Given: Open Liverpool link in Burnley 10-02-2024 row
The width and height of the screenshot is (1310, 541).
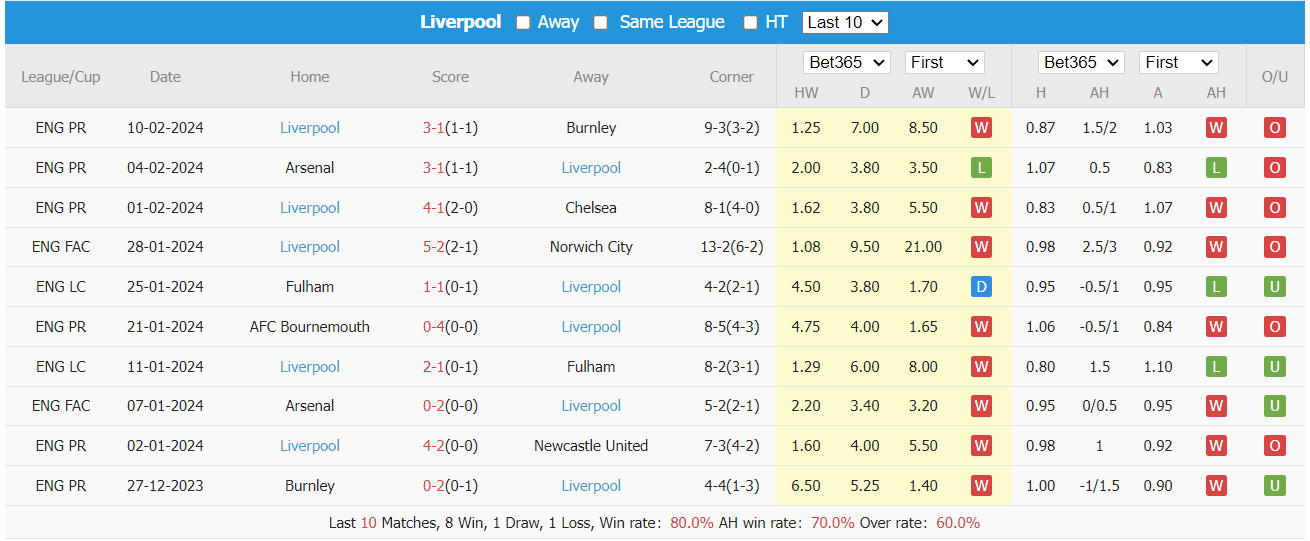Looking at the screenshot, I should click(x=310, y=128).
